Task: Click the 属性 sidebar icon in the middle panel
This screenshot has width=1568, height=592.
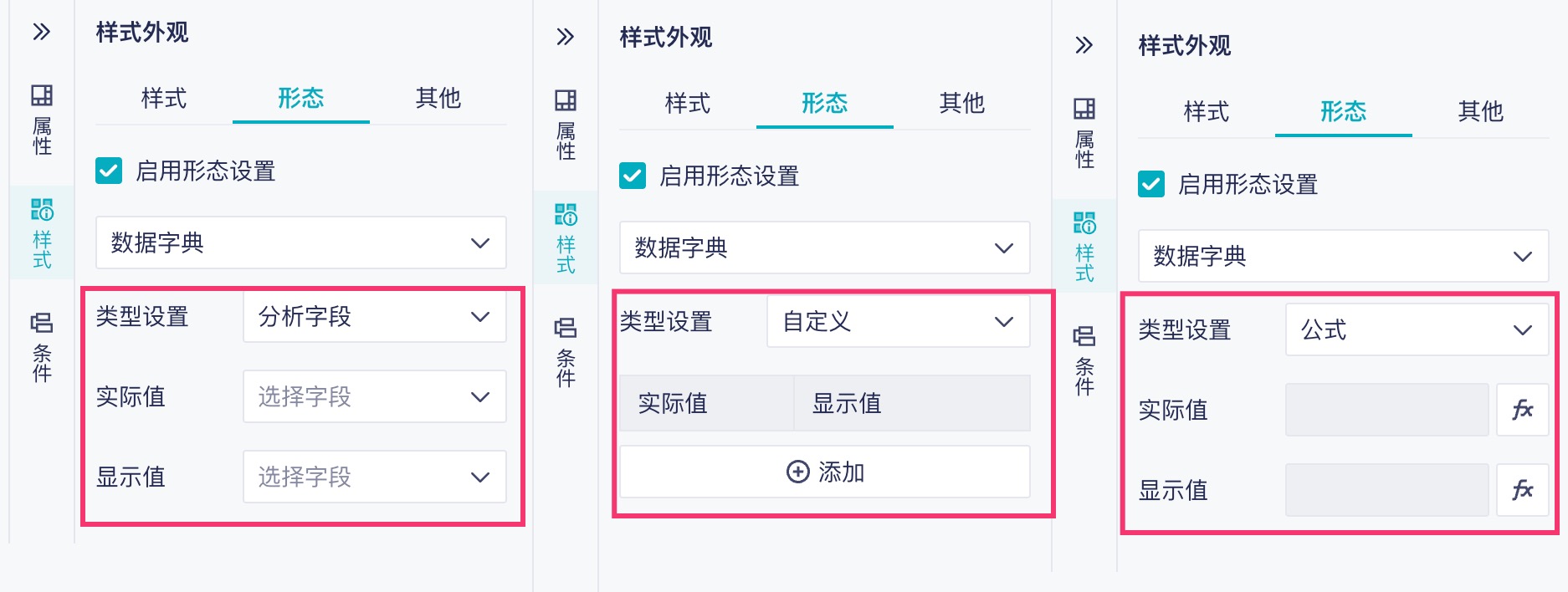Action: 566,125
